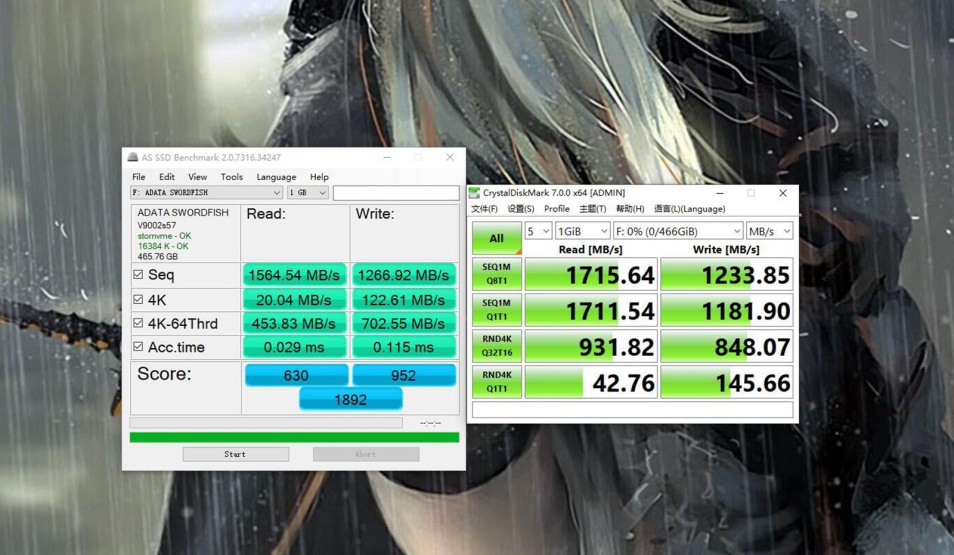Open the ADATA SWORDFISH drive dropdown
Screen dimensions: 954x555
pos(207,193)
